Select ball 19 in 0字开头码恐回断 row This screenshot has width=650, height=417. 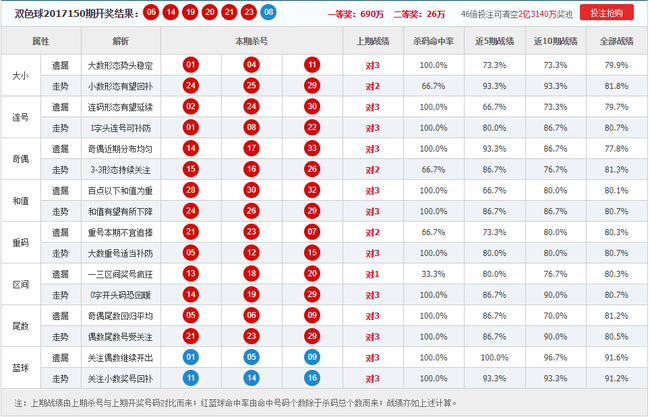[251, 295]
